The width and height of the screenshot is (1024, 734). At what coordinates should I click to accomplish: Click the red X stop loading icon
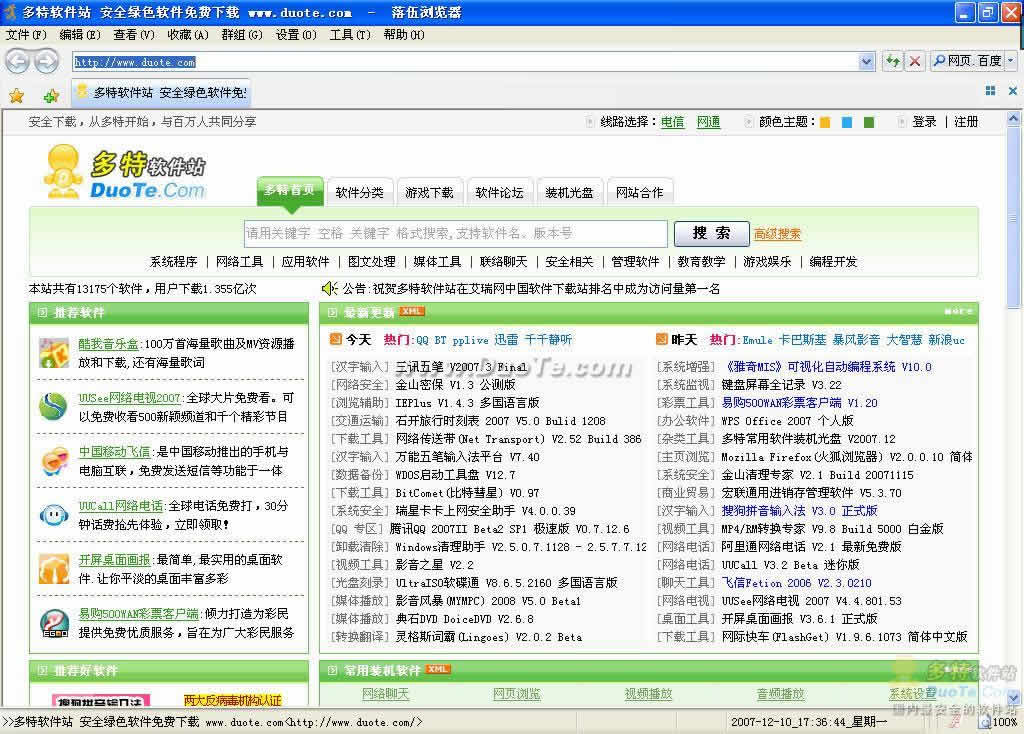pyautogui.click(x=914, y=61)
